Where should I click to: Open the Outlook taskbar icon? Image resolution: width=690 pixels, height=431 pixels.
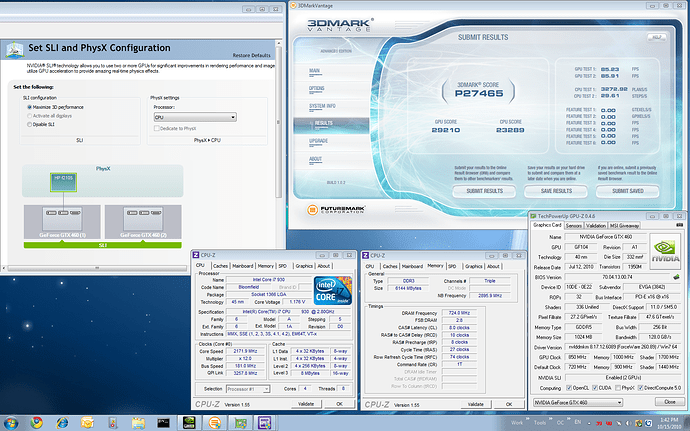click(87, 423)
